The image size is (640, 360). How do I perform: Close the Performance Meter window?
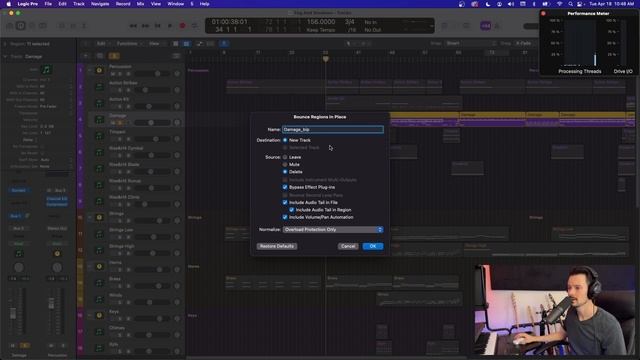(x=543, y=13)
